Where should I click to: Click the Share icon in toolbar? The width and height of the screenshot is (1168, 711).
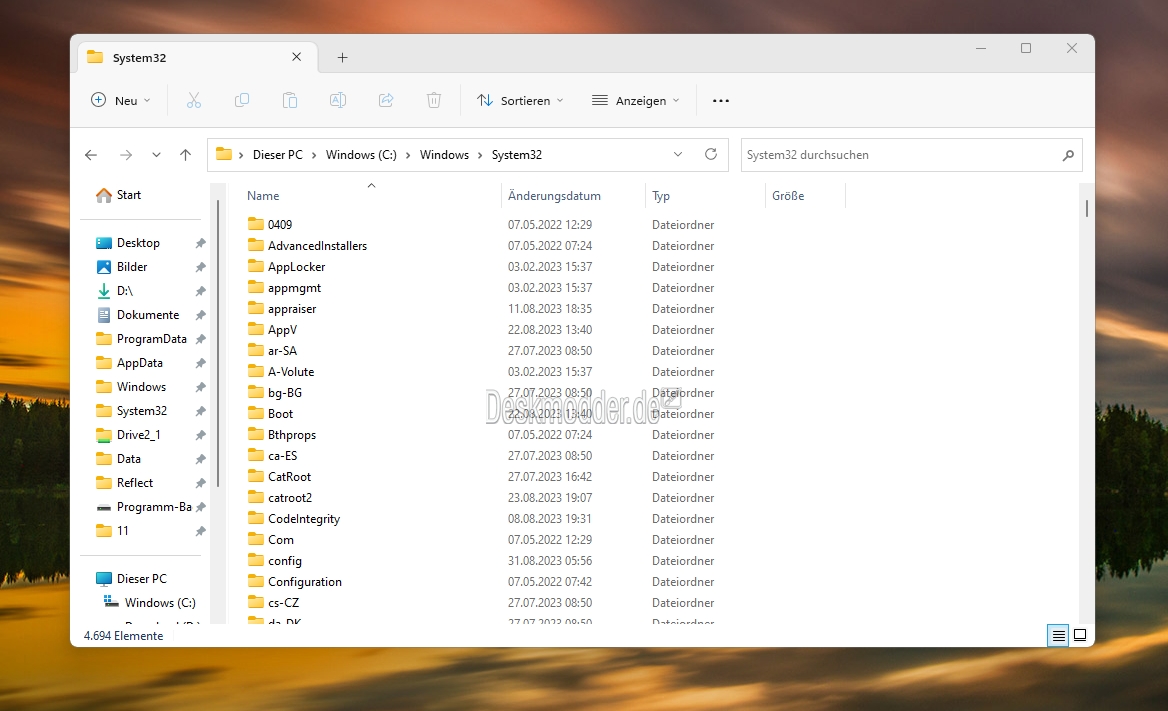tap(386, 100)
